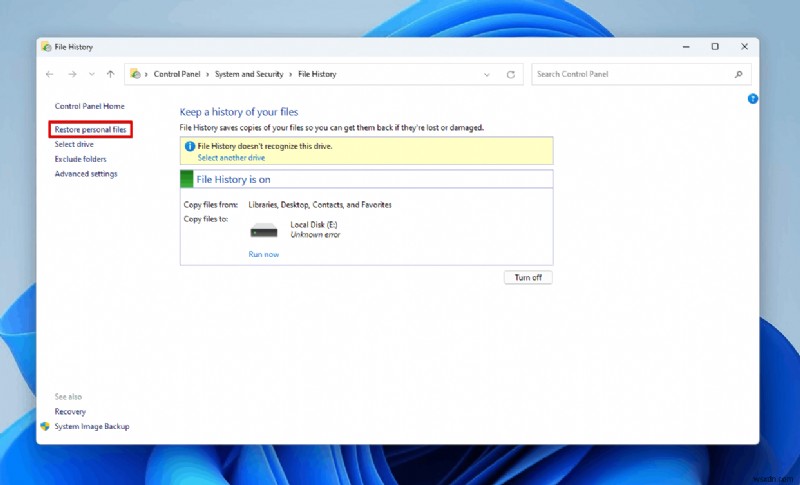The image size is (800, 485).
Task: Open Exclude folders
Action: (81, 159)
